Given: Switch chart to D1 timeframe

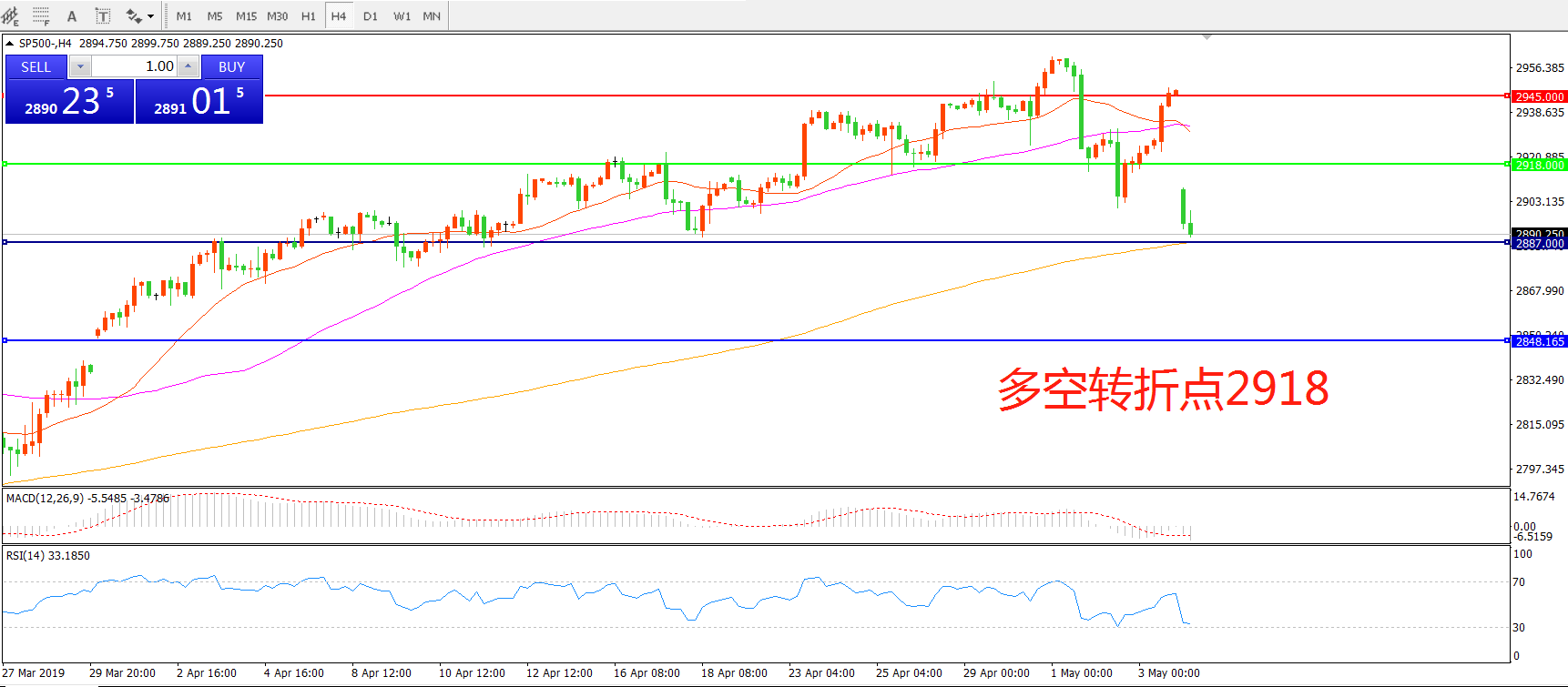Looking at the screenshot, I should tap(370, 16).
